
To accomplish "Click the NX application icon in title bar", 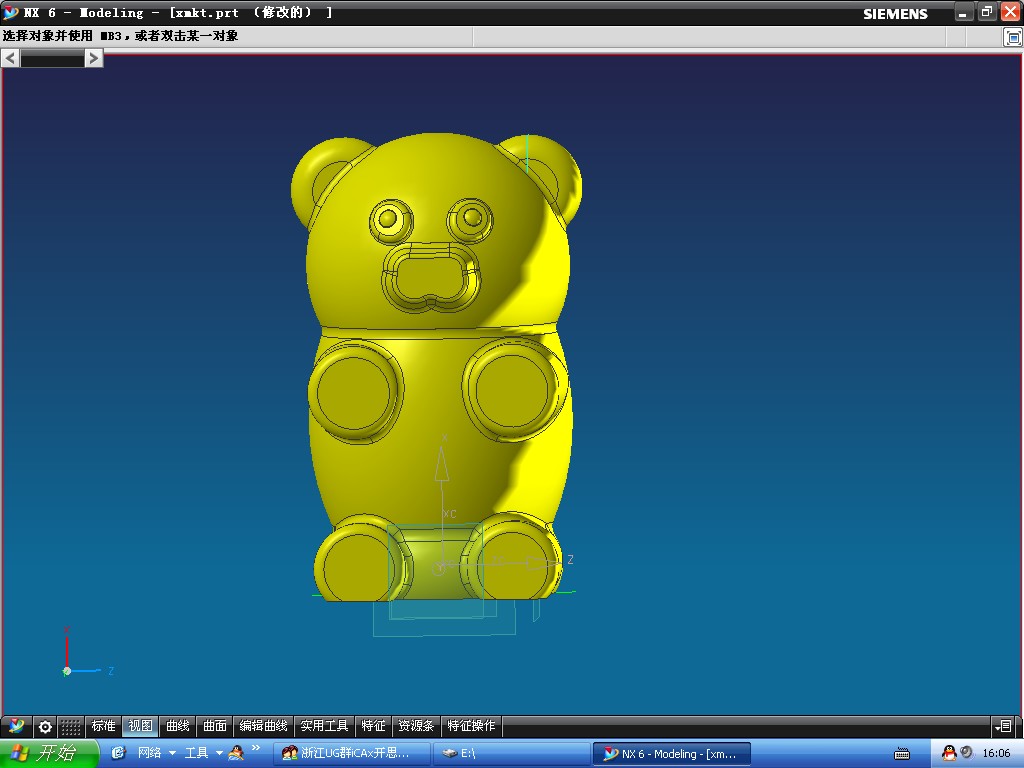I will pos(10,12).
